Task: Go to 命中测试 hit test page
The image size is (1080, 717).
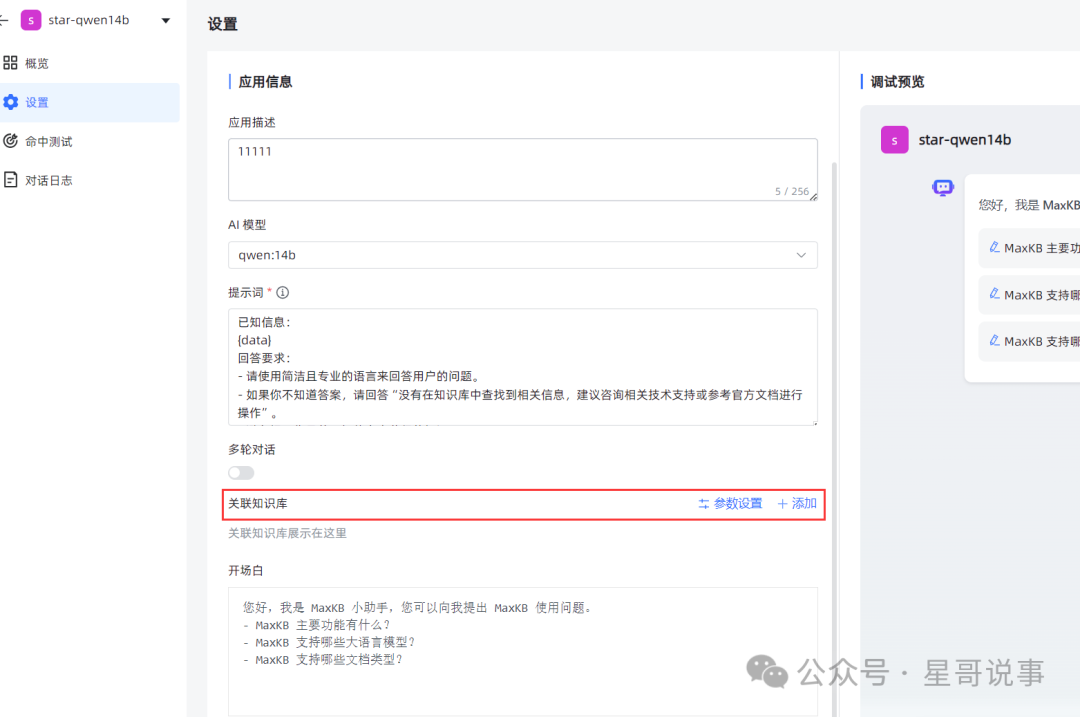Action: [90, 141]
